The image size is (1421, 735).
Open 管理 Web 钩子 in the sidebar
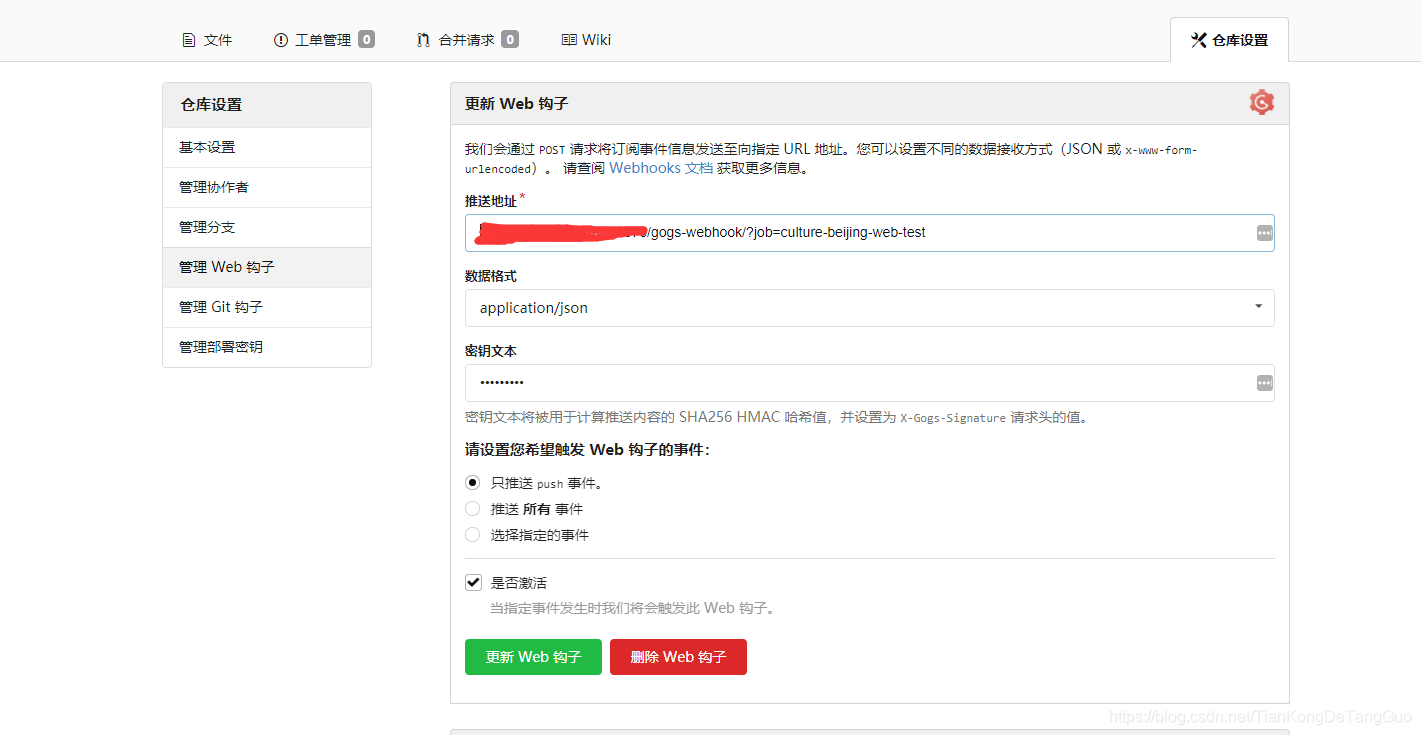pos(267,267)
